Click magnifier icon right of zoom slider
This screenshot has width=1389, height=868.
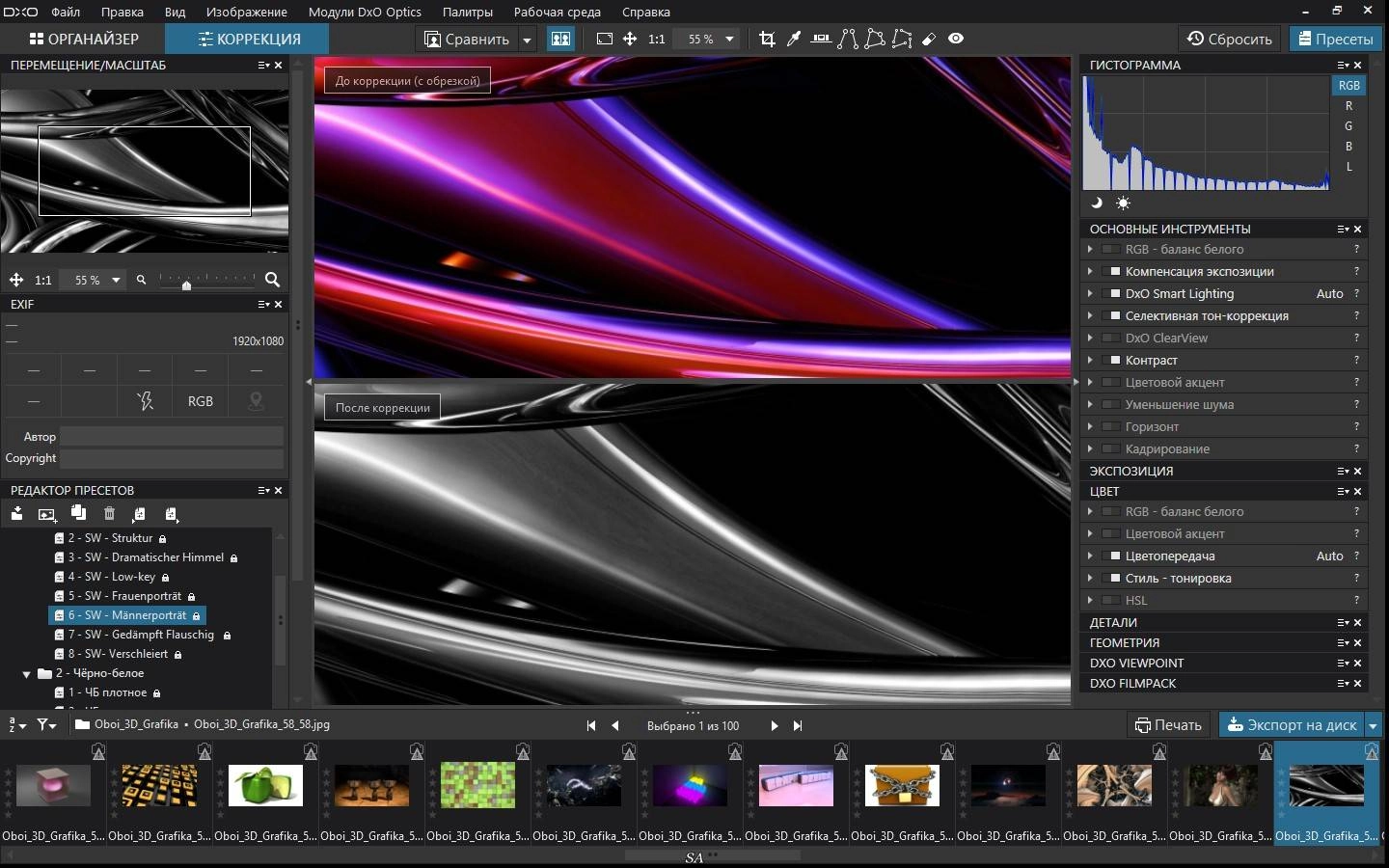click(x=272, y=280)
